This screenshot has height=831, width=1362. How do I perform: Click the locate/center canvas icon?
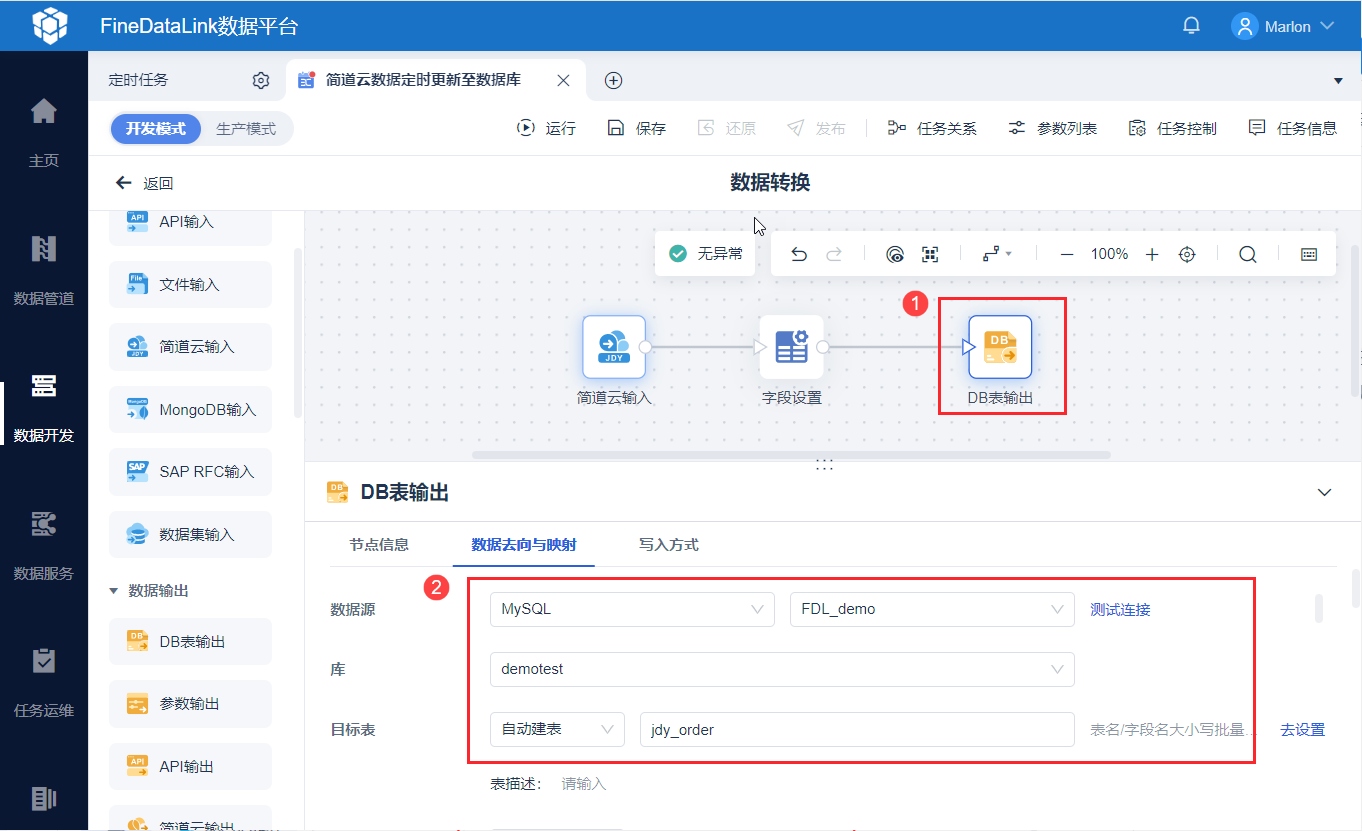1187,254
